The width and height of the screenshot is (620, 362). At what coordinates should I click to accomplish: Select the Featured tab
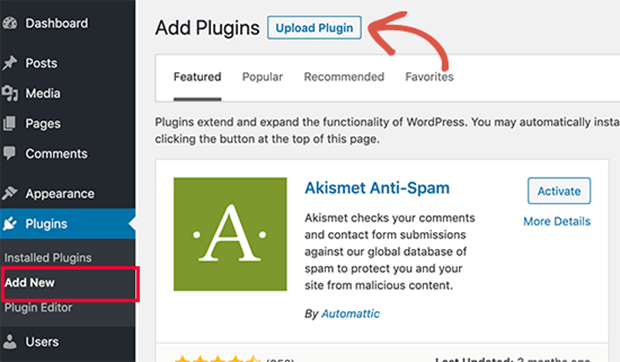pyautogui.click(x=197, y=77)
